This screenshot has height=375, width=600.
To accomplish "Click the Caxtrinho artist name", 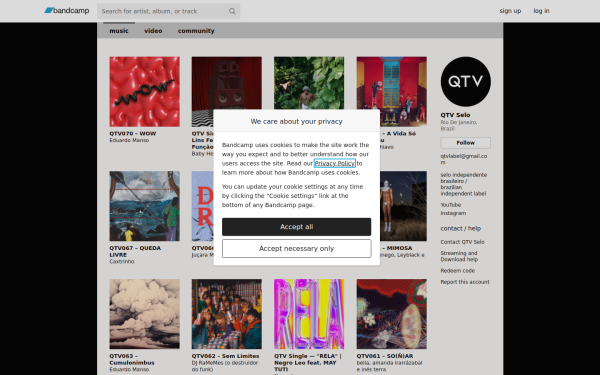I will tap(122, 262).
